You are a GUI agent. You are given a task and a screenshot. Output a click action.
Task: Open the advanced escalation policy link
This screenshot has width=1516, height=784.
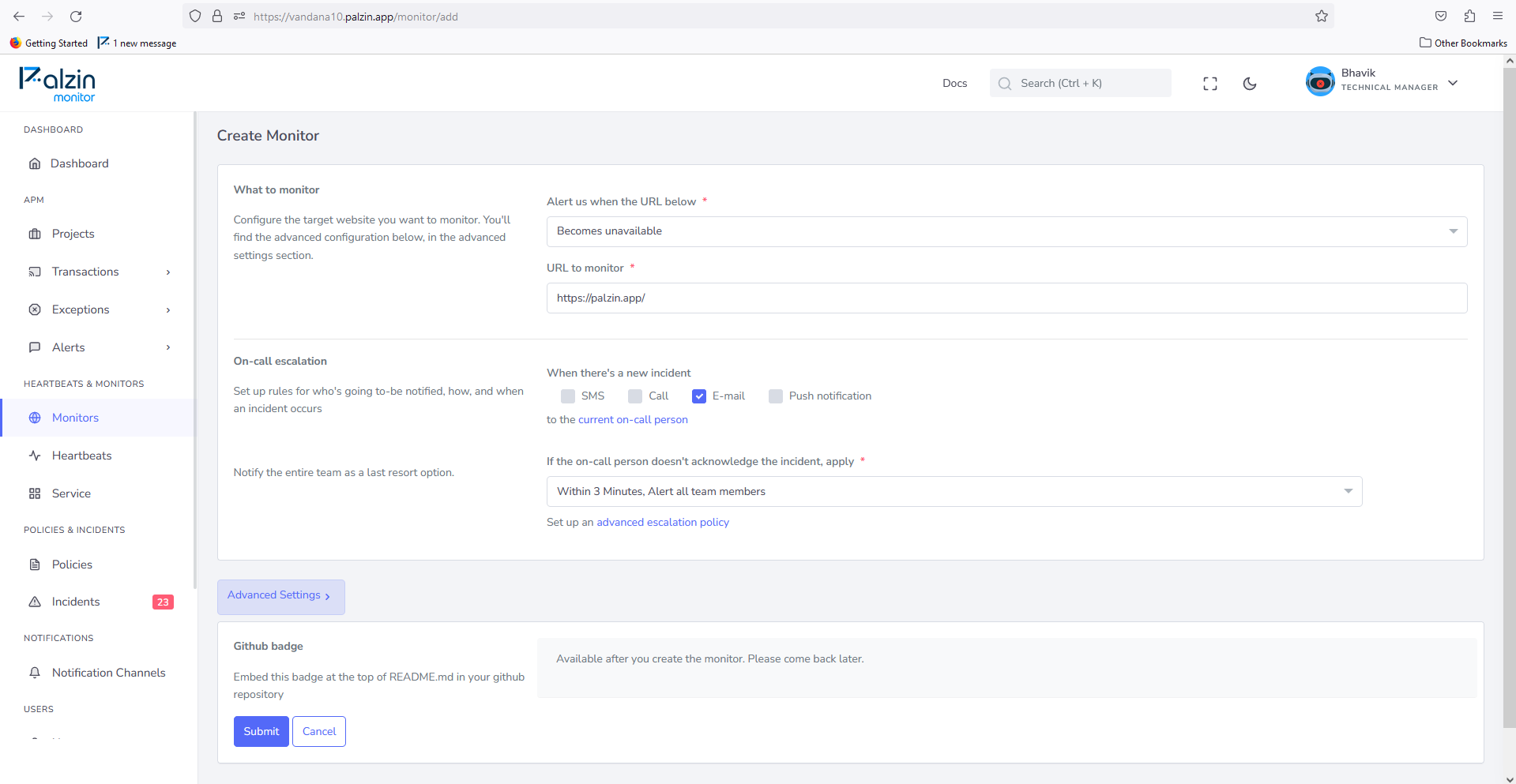click(663, 522)
